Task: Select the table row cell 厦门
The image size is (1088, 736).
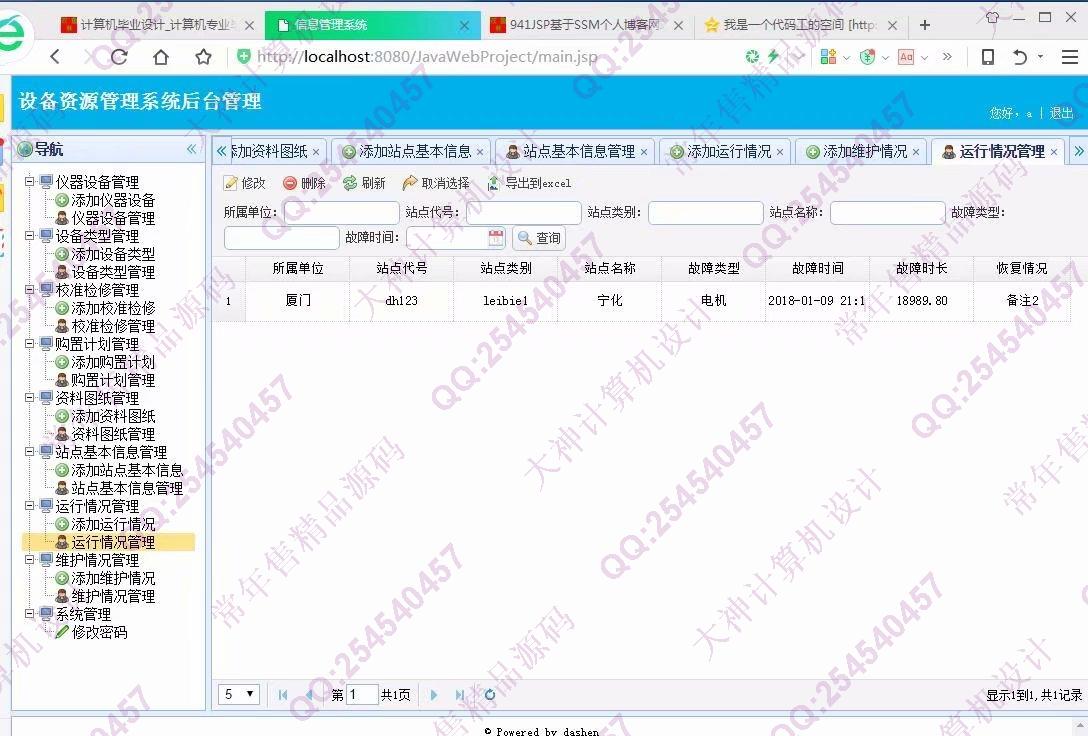Action: [298, 300]
